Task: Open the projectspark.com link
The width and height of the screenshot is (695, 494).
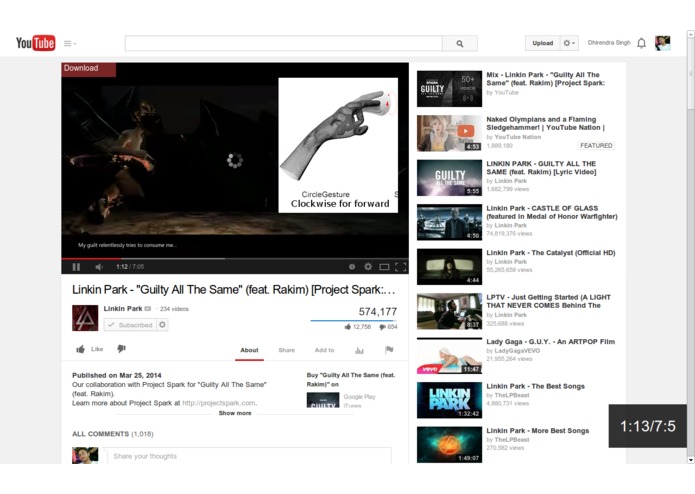Action: [219, 403]
